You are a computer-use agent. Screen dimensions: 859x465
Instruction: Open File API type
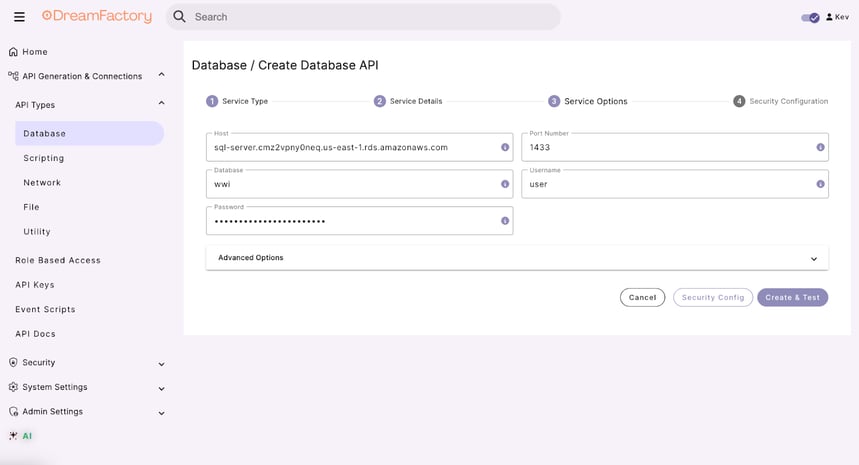[x=31, y=207]
